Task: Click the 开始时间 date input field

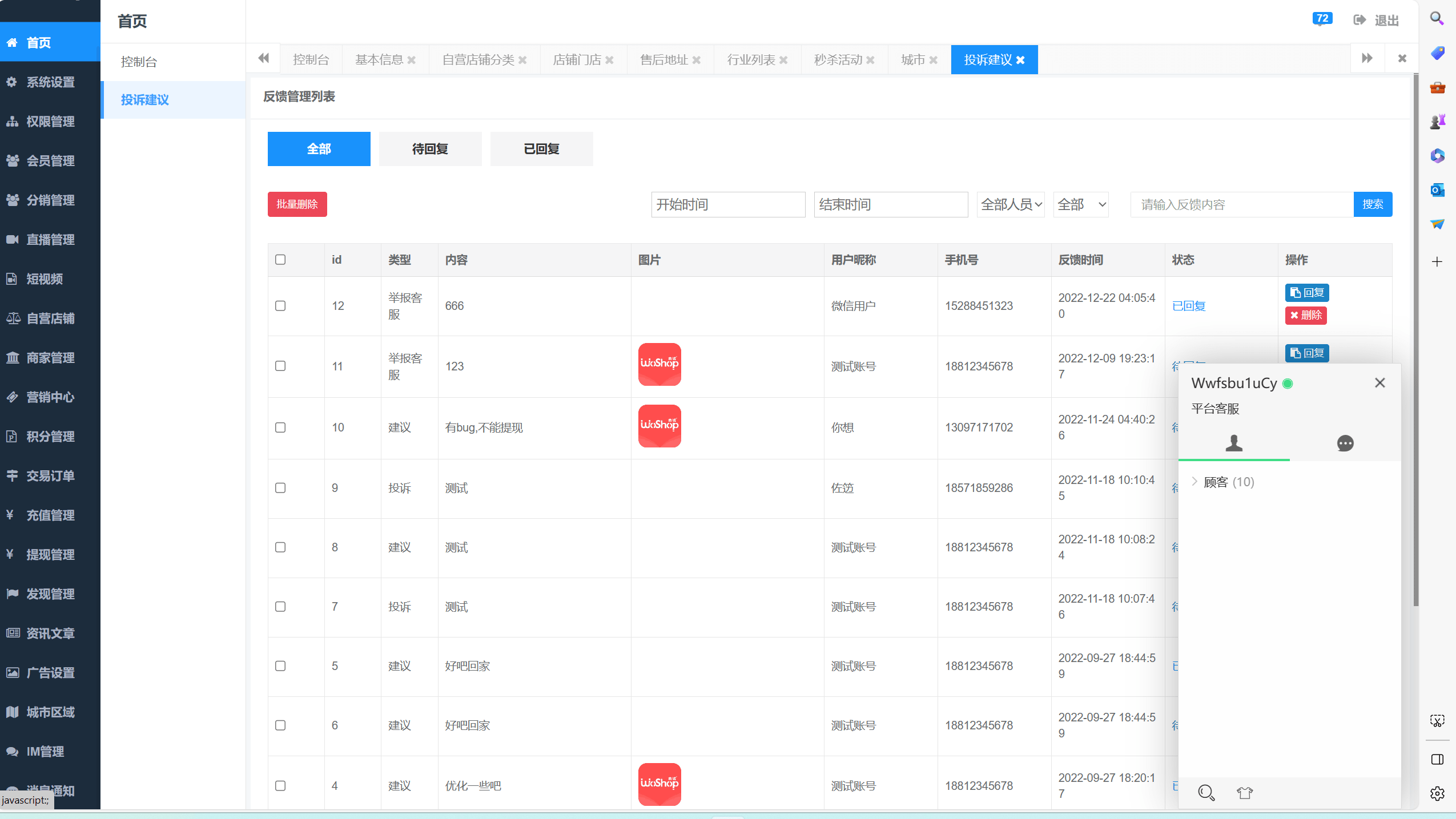Action: [x=728, y=204]
